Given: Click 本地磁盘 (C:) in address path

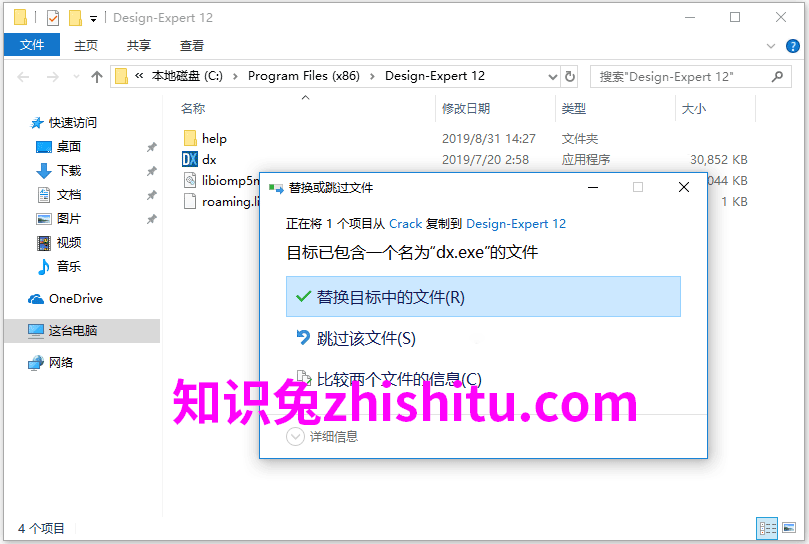Looking at the screenshot, I should click(x=187, y=76).
